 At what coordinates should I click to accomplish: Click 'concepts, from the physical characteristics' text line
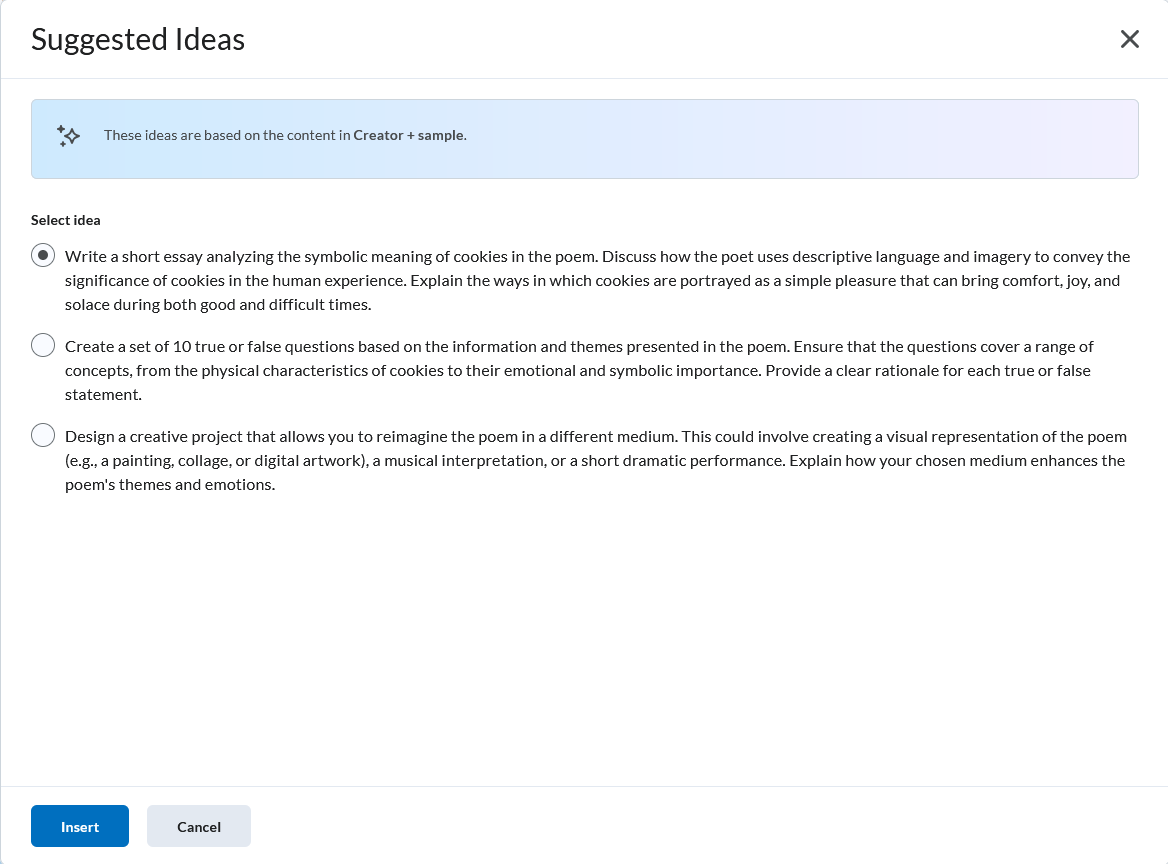click(x=577, y=371)
